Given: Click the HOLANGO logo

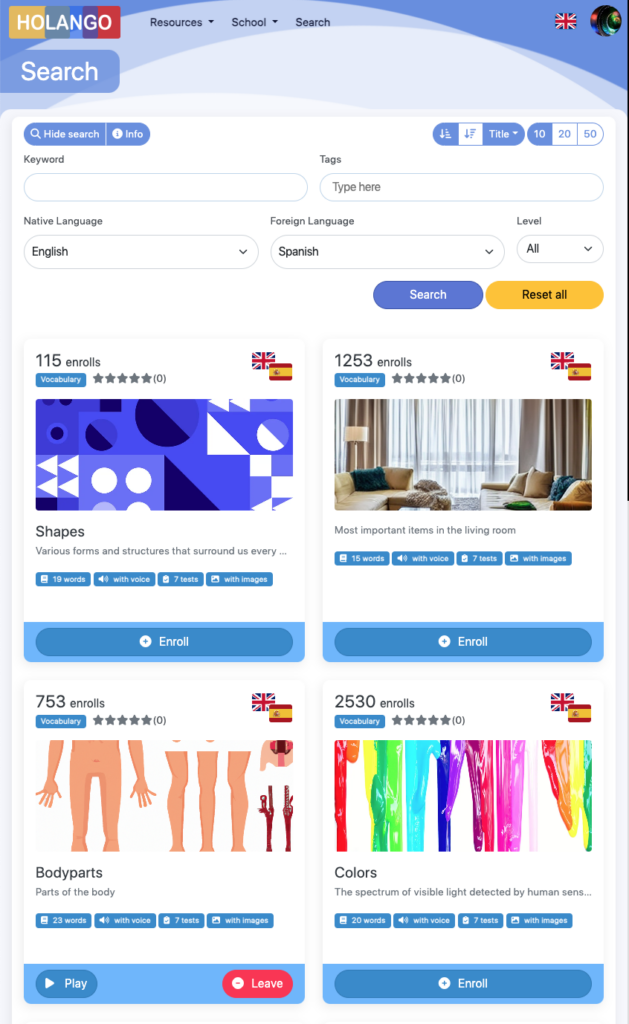Looking at the screenshot, I should coord(65,22).
